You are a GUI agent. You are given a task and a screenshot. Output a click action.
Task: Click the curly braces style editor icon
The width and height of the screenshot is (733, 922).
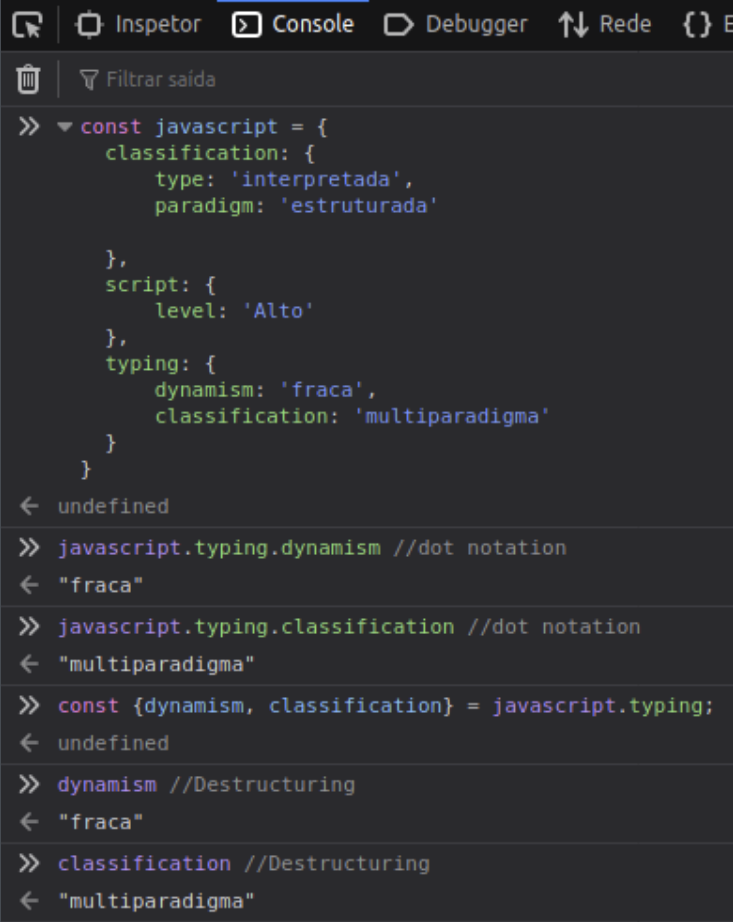[697, 25]
